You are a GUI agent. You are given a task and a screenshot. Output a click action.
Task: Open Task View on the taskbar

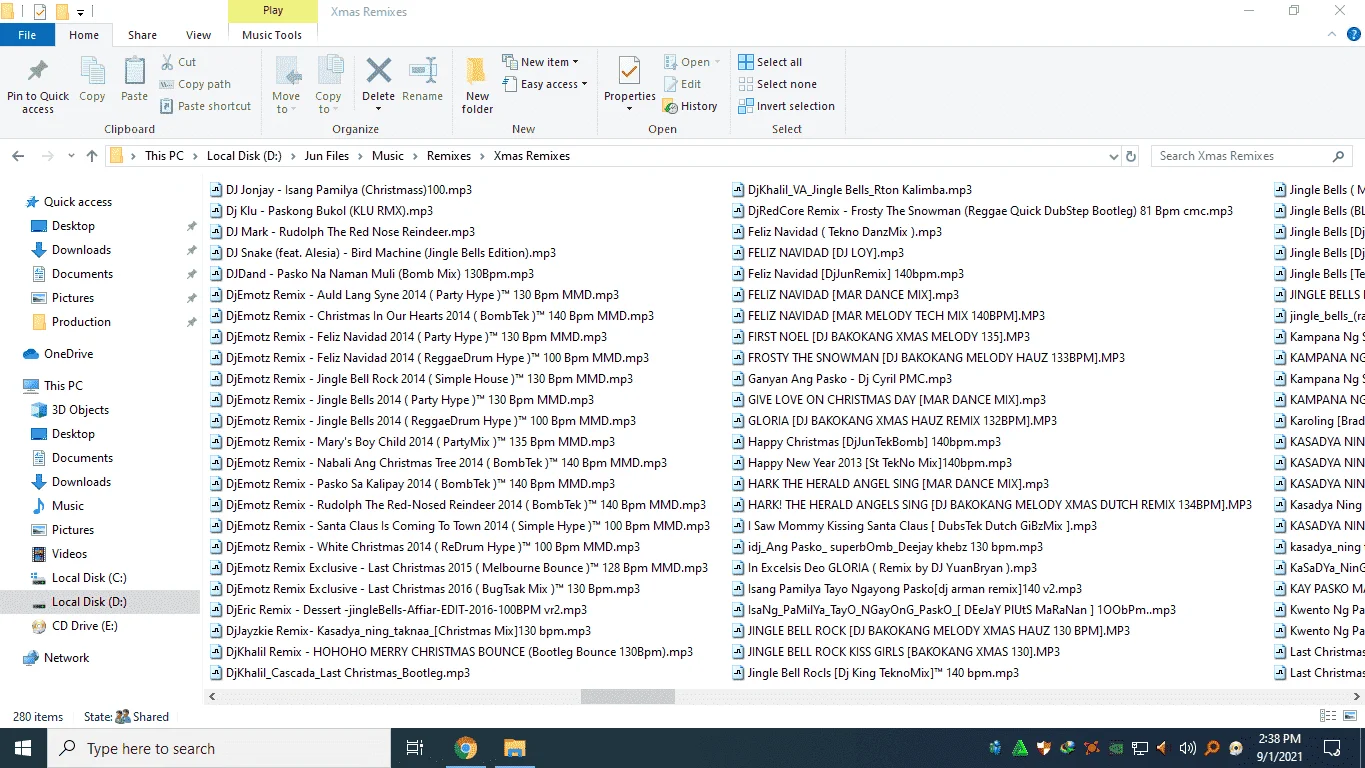click(415, 748)
